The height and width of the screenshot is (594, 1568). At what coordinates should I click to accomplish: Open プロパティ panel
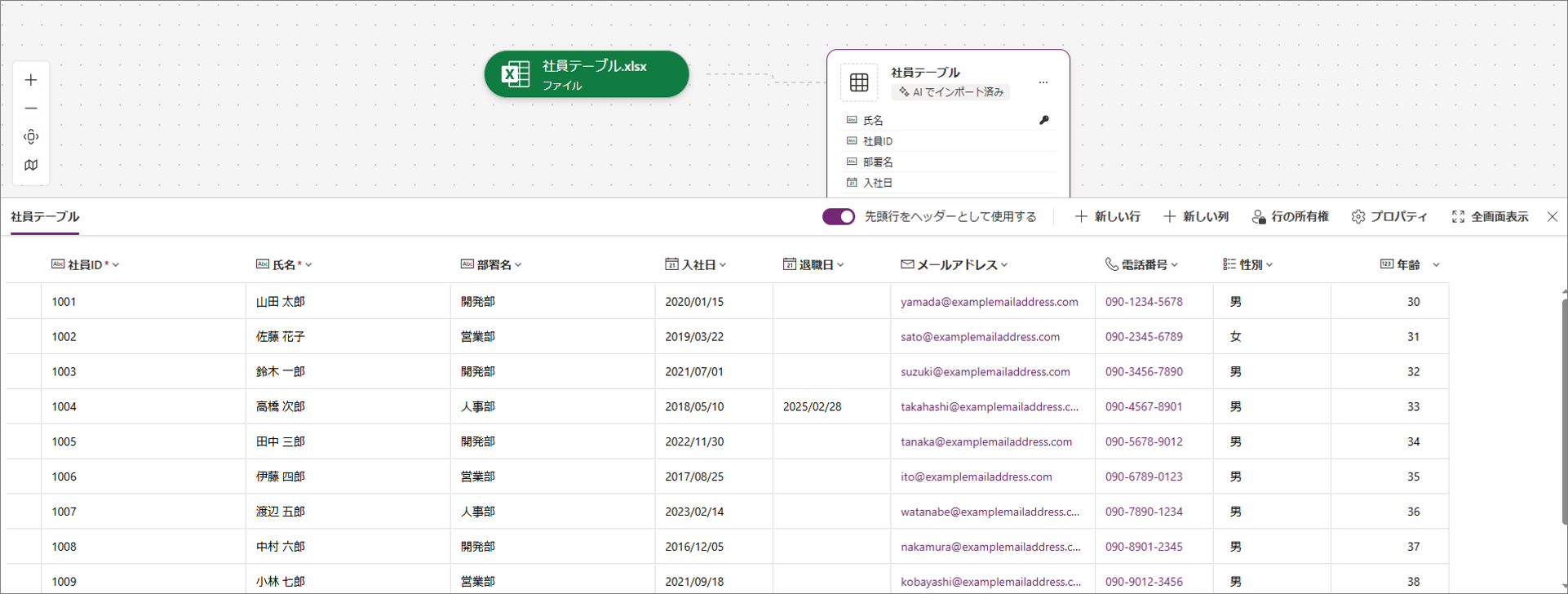tap(1389, 217)
